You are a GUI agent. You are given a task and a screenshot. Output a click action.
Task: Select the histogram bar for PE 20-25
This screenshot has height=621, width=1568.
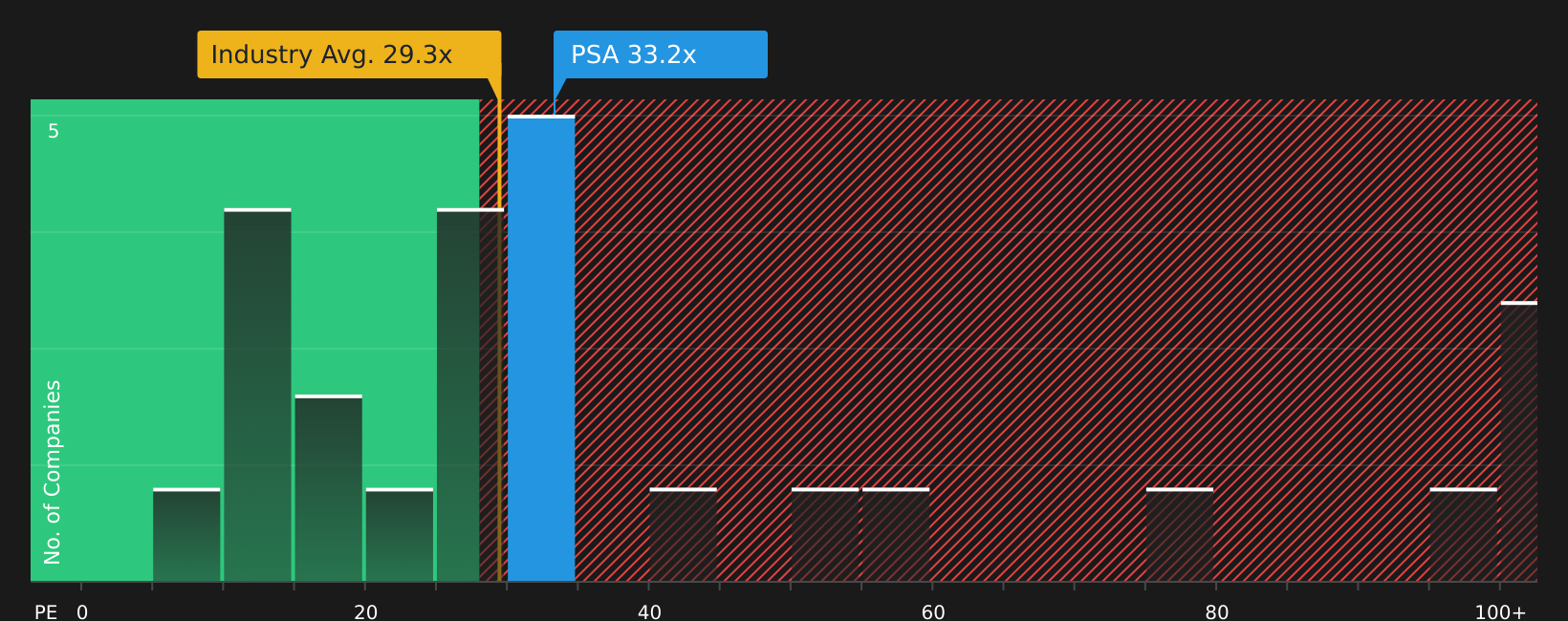pos(400,535)
